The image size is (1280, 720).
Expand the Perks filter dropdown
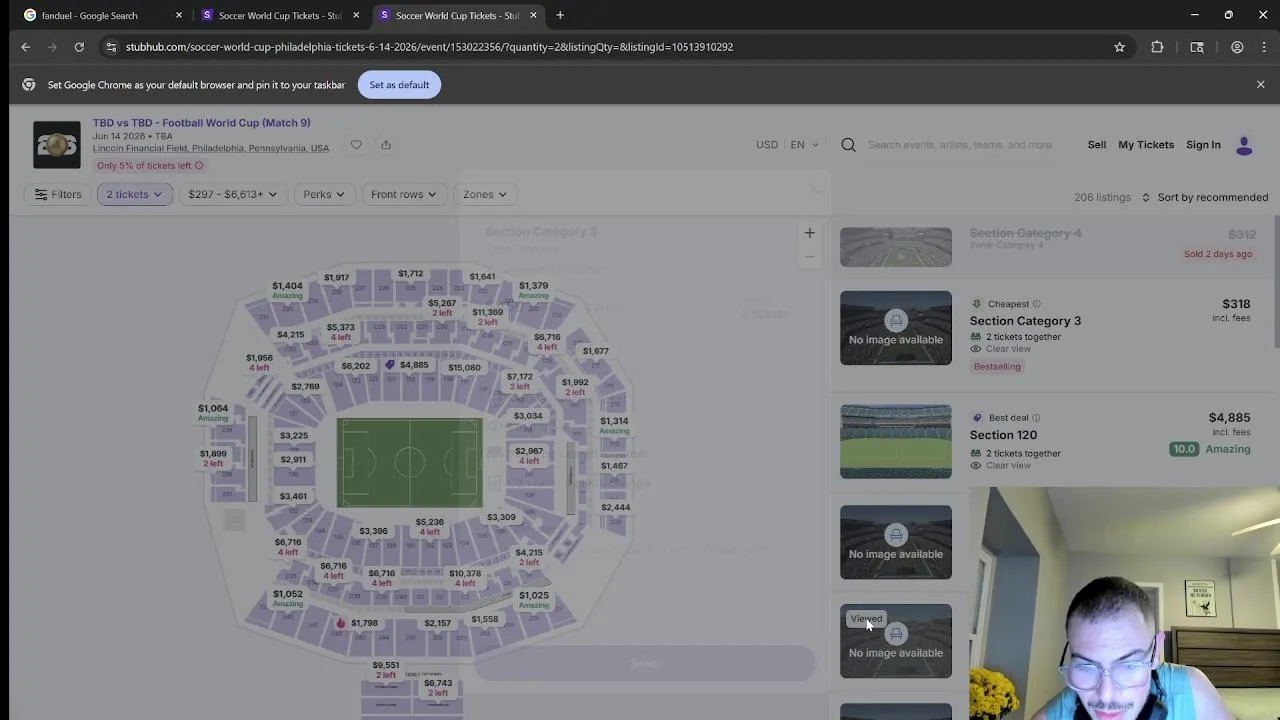[324, 194]
